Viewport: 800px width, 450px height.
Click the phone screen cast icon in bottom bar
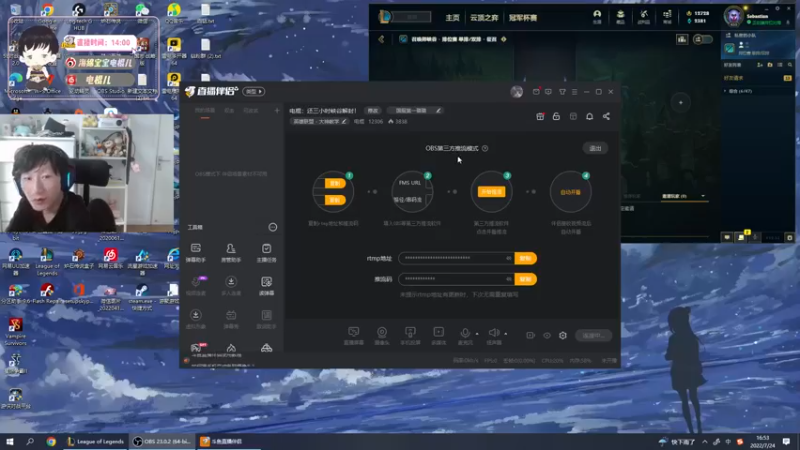(x=410, y=335)
